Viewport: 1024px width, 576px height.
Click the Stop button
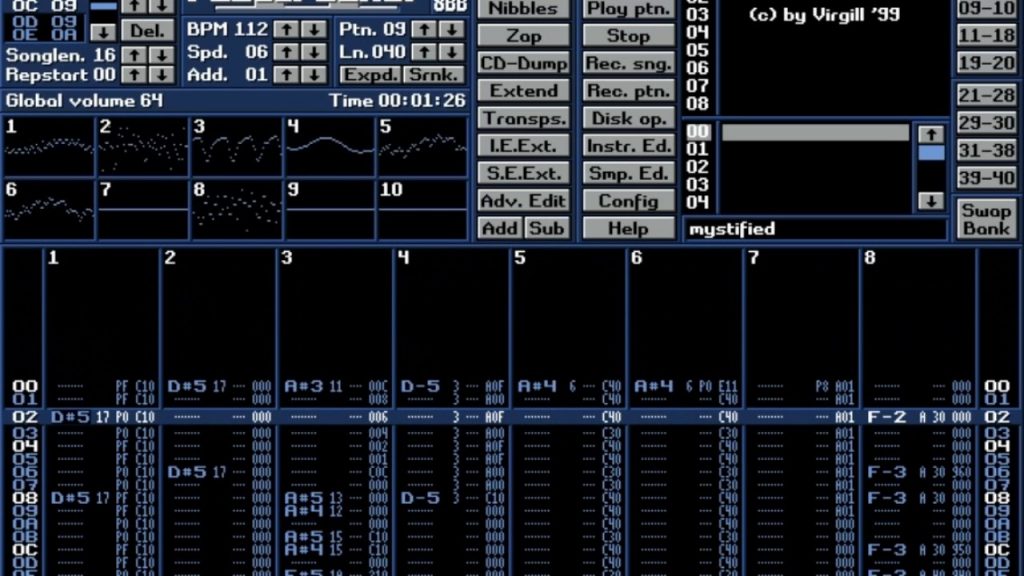click(x=629, y=35)
